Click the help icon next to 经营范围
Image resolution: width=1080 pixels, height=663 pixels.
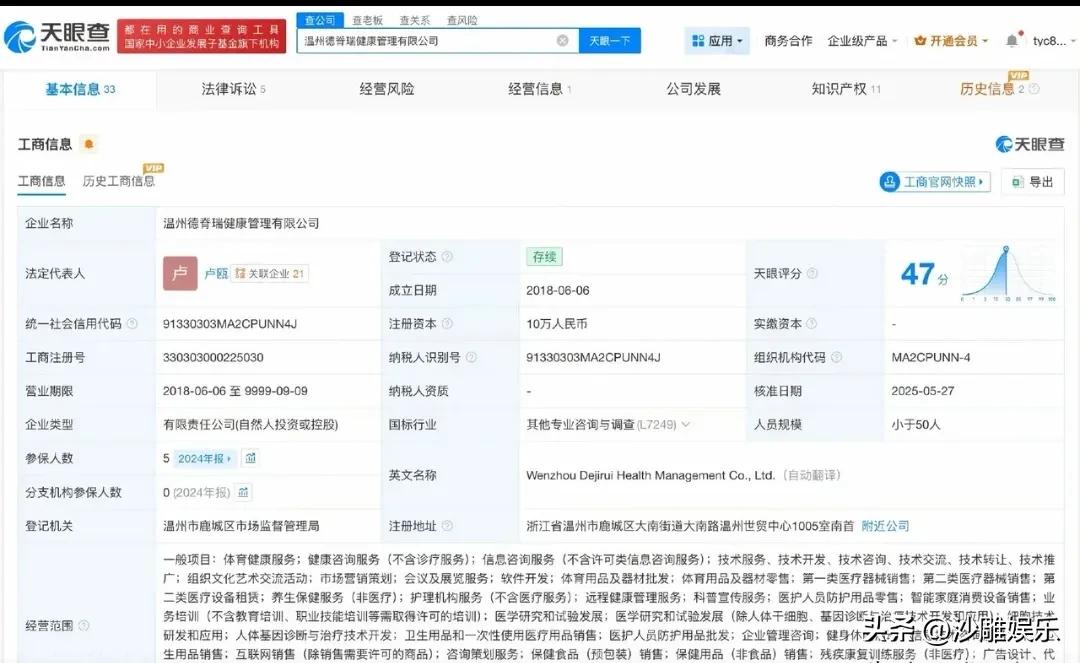pyautogui.click(x=84, y=626)
